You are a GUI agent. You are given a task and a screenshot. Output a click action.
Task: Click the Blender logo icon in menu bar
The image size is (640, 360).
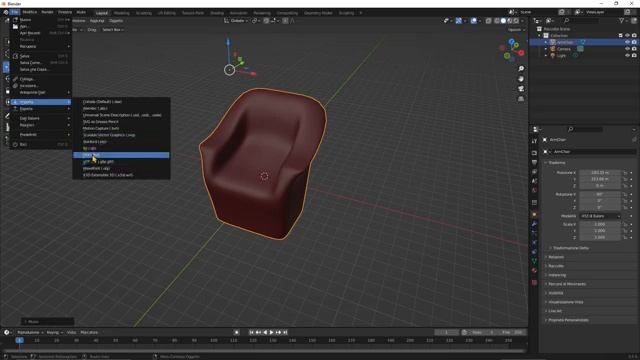(5, 12)
